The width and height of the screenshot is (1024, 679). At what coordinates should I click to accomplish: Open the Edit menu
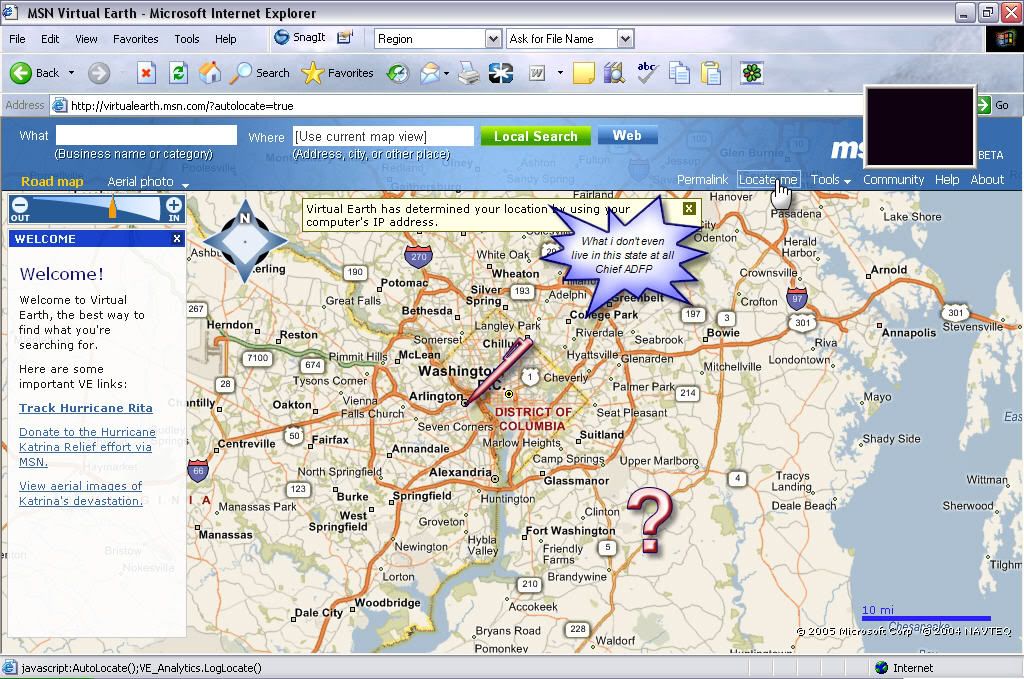[x=50, y=39]
